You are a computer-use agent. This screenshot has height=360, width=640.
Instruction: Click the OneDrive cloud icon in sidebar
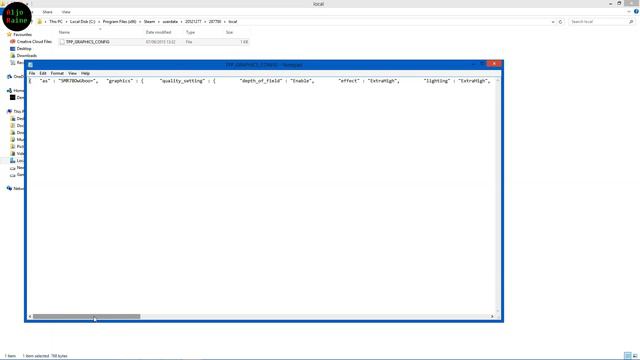(x=9, y=76)
